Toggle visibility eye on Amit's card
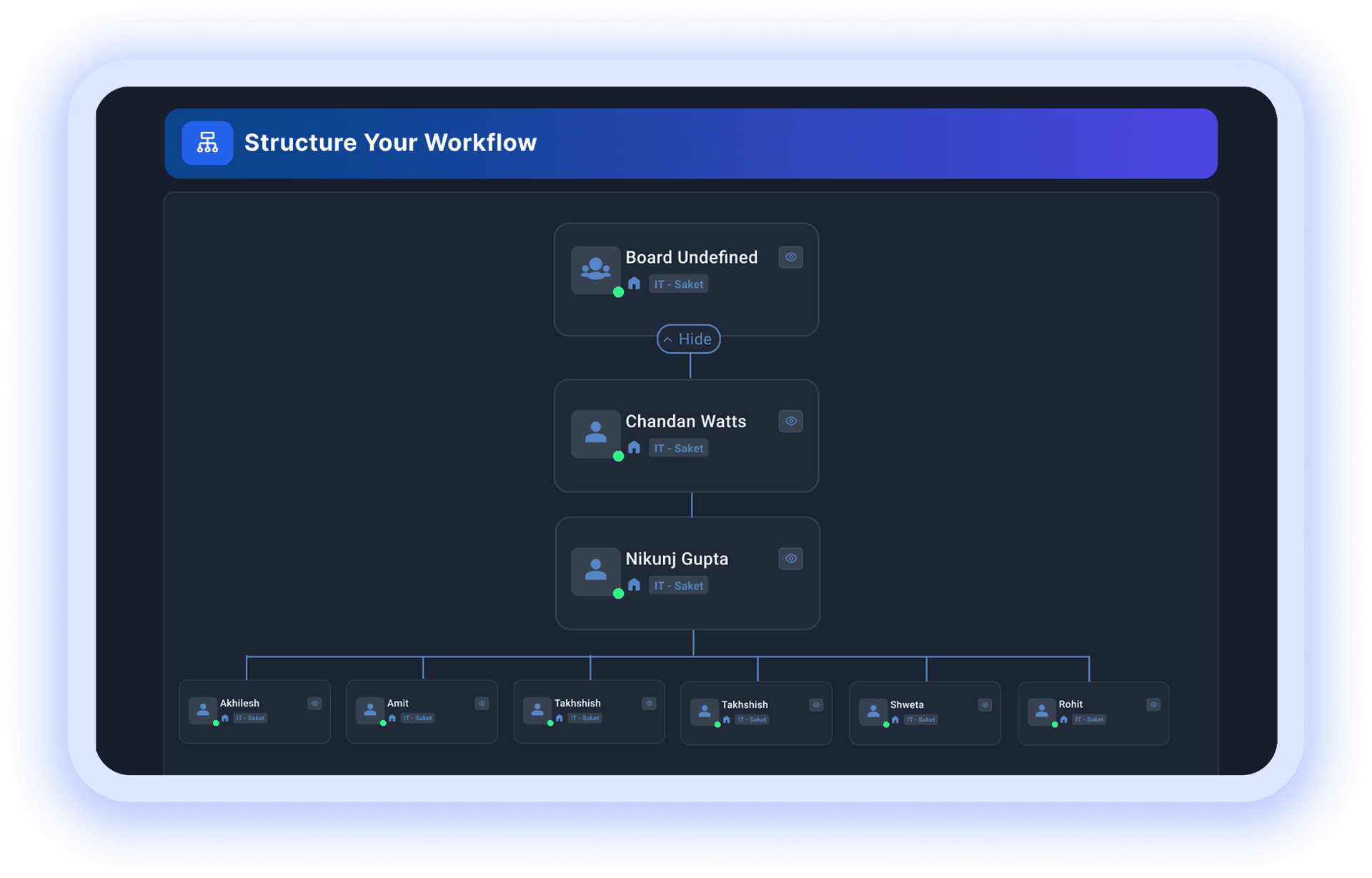The image size is (1372, 878). 482,704
